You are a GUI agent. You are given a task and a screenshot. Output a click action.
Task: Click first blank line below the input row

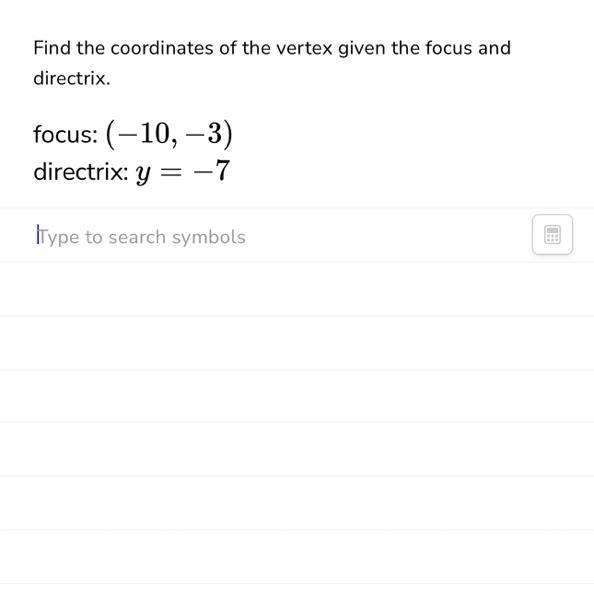297,289
